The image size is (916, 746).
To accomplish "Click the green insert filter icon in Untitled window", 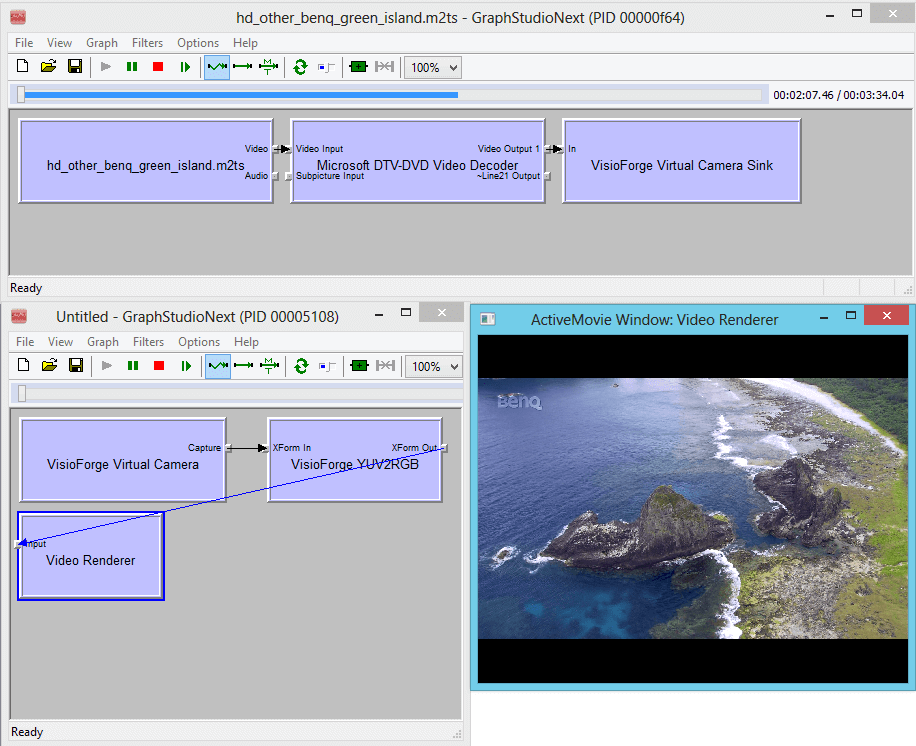I will point(359,366).
